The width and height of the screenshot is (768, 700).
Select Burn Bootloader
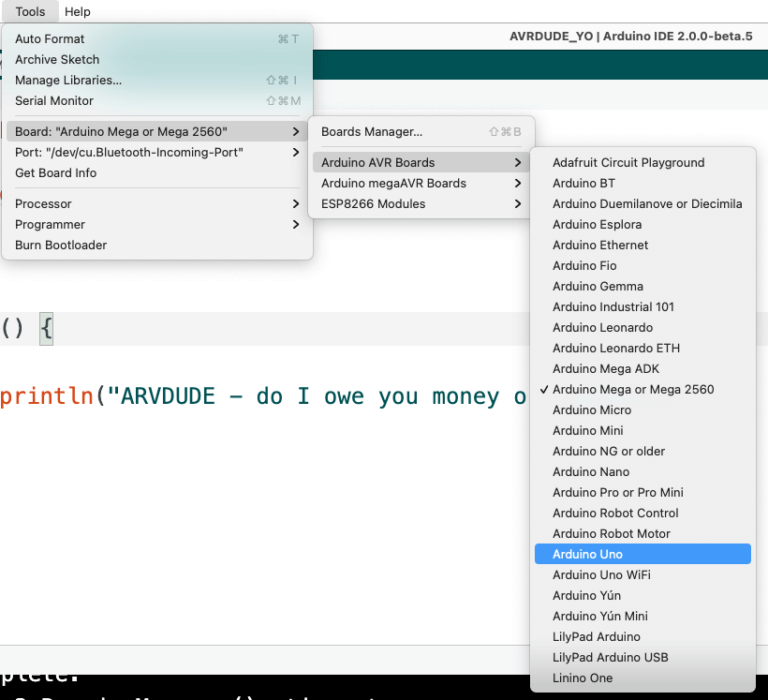tap(157, 244)
